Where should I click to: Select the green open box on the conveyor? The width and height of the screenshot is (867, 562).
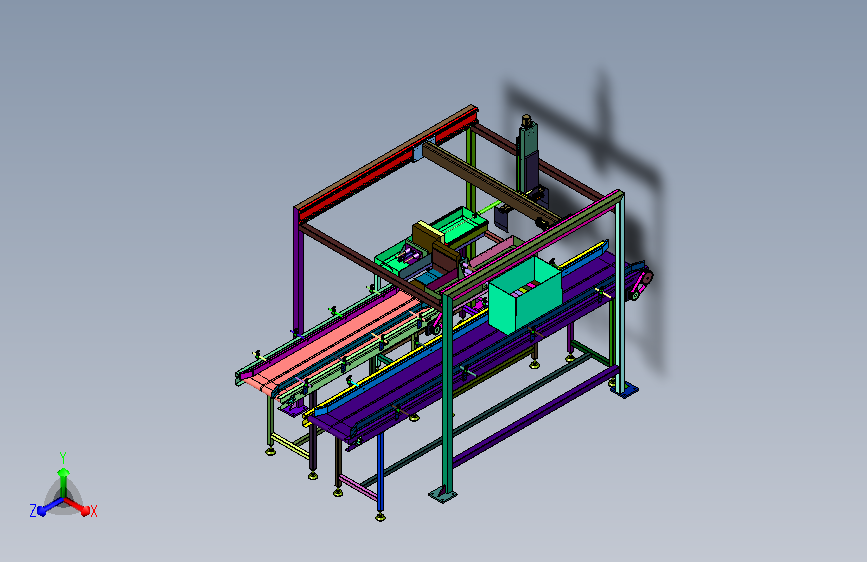525,296
